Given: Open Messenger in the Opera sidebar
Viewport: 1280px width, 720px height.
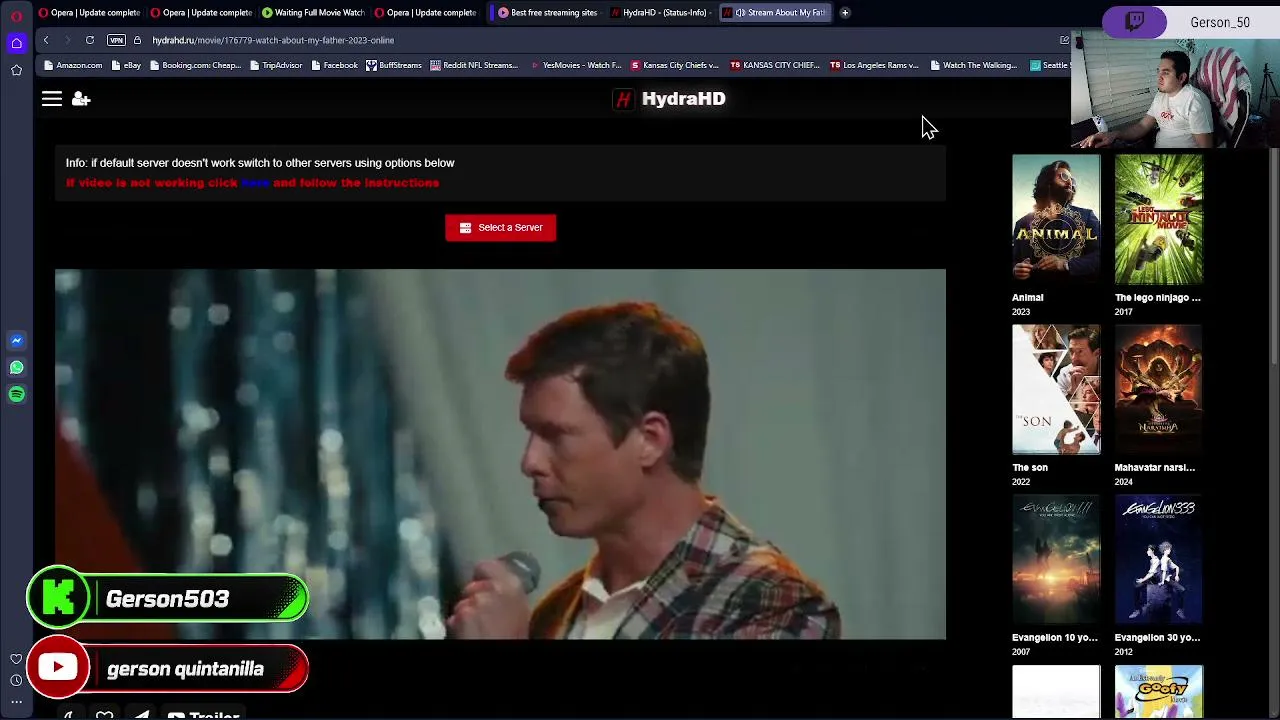Looking at the screenshot, I should (x=16, y=341).
